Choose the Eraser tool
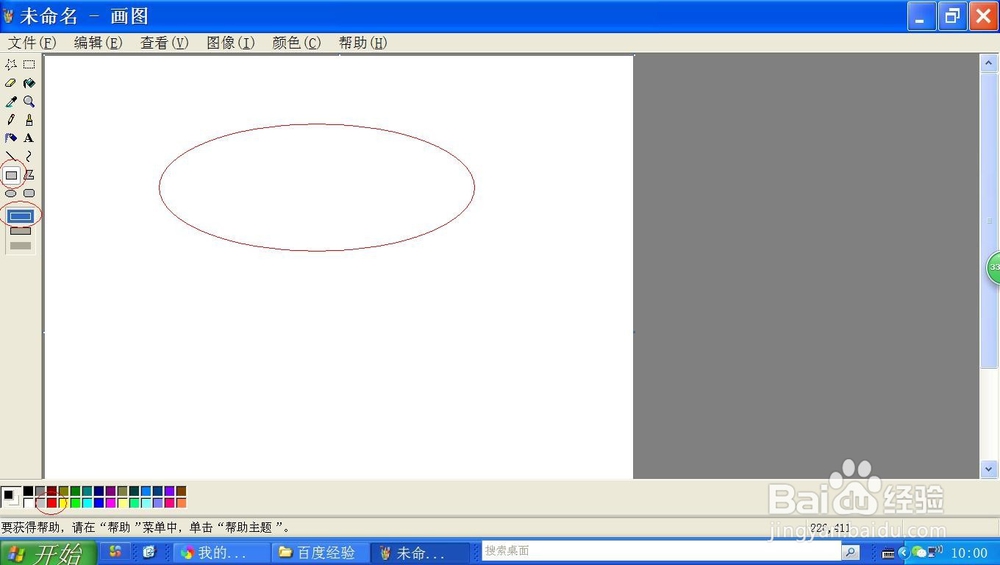 click(11, 83)
